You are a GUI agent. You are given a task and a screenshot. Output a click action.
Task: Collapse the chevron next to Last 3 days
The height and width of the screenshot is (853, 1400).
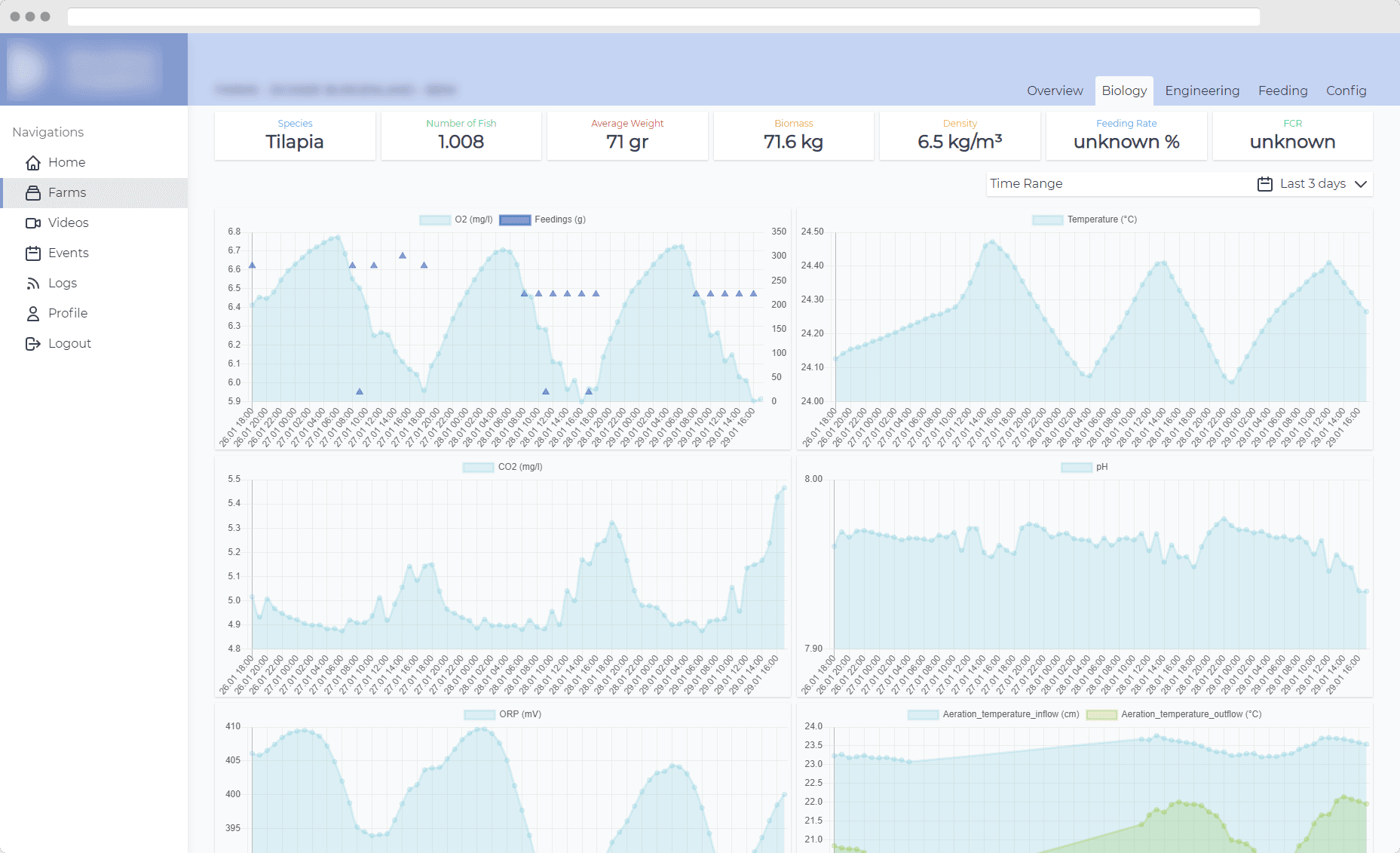[1361, 183]
